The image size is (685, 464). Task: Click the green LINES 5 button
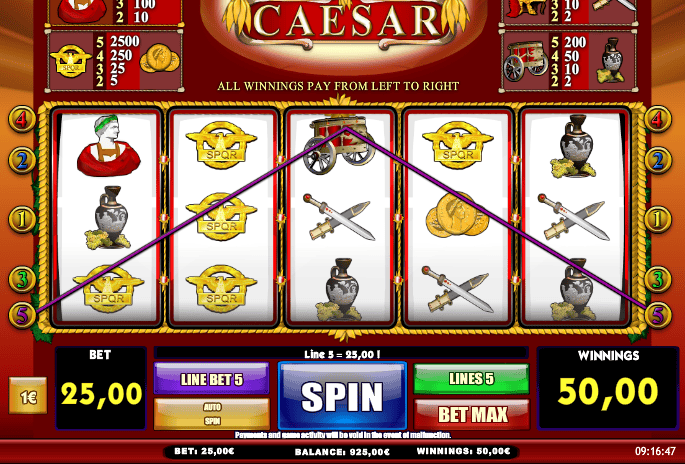(471, 378)
